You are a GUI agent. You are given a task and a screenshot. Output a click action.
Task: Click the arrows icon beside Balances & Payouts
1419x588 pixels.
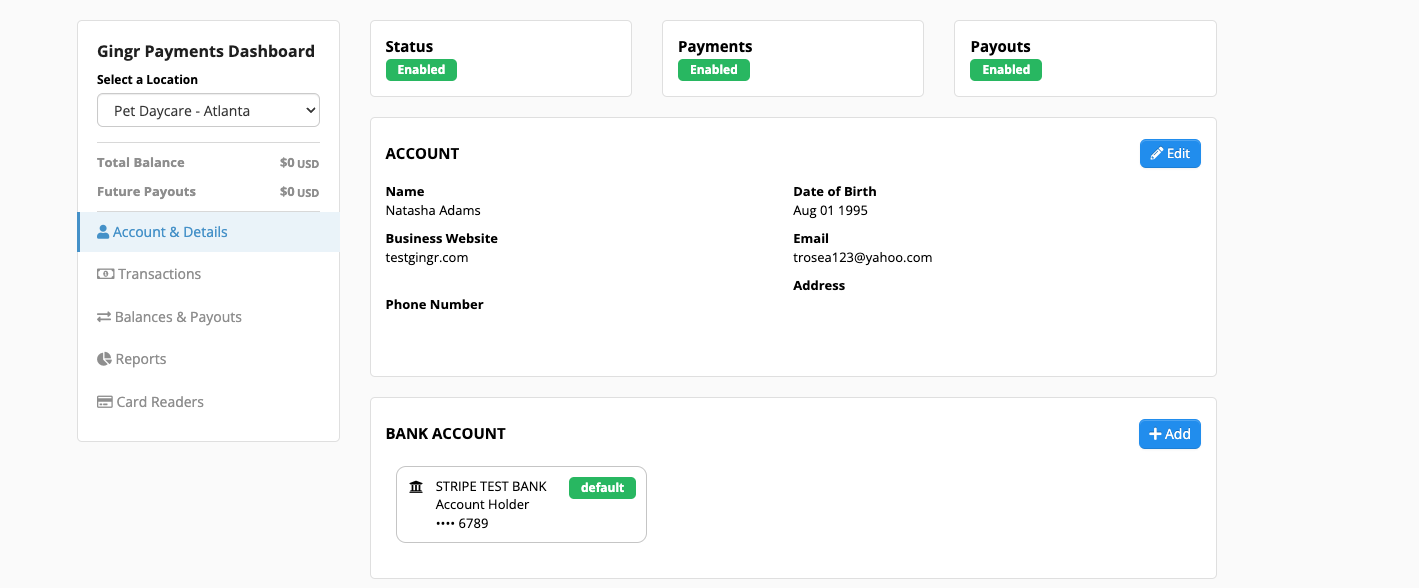click(104, 317)
